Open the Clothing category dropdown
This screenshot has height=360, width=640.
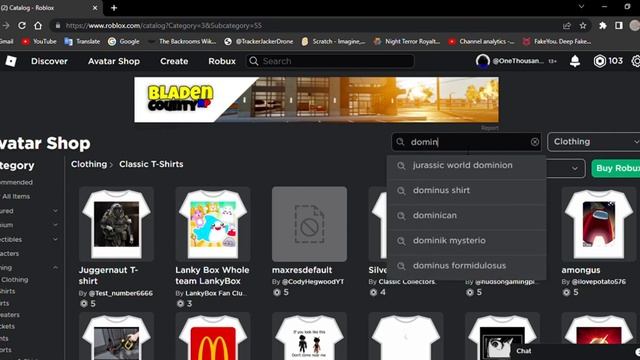[x=593, y=142]
